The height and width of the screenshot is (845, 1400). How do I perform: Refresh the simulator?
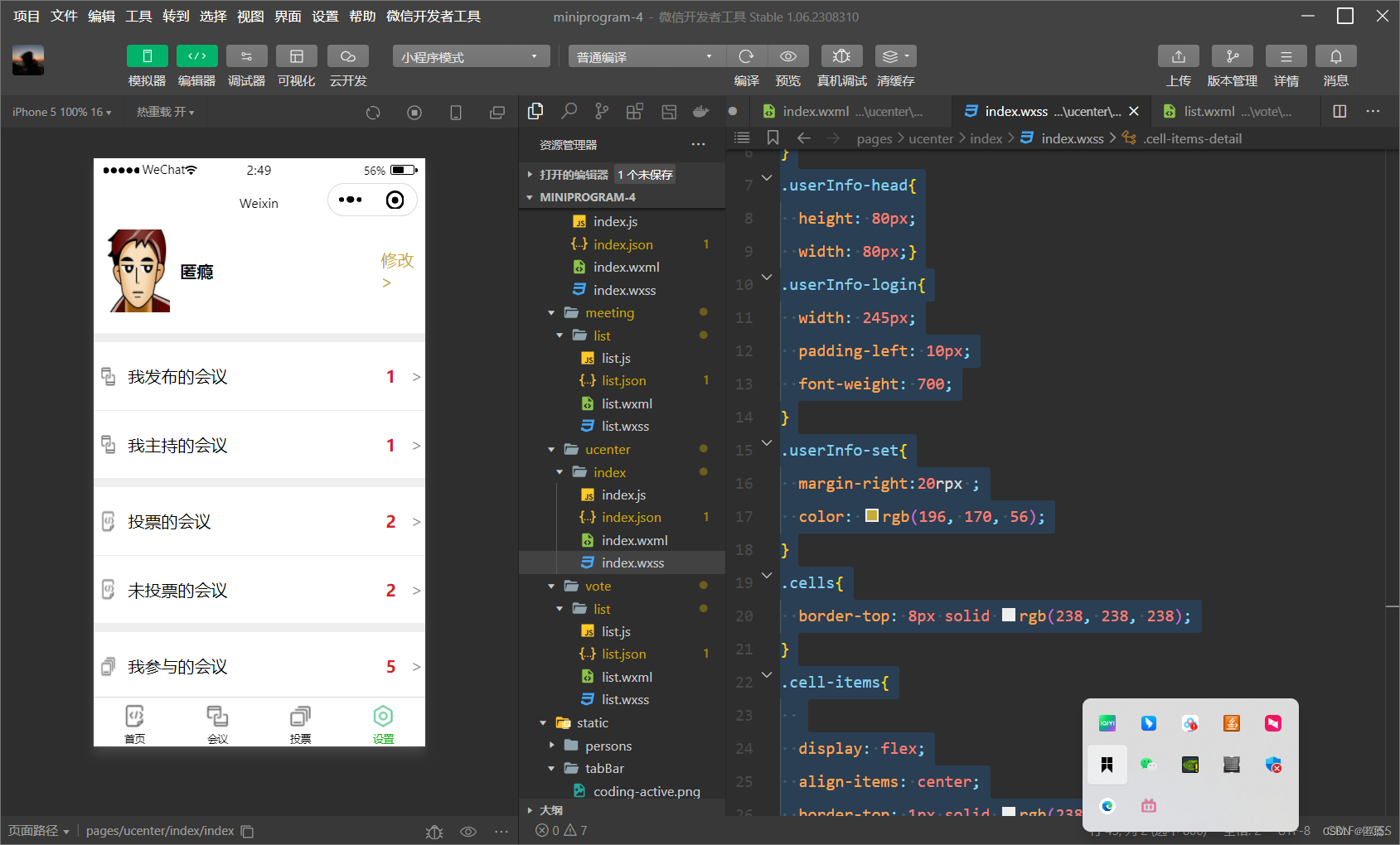point(373,112)
